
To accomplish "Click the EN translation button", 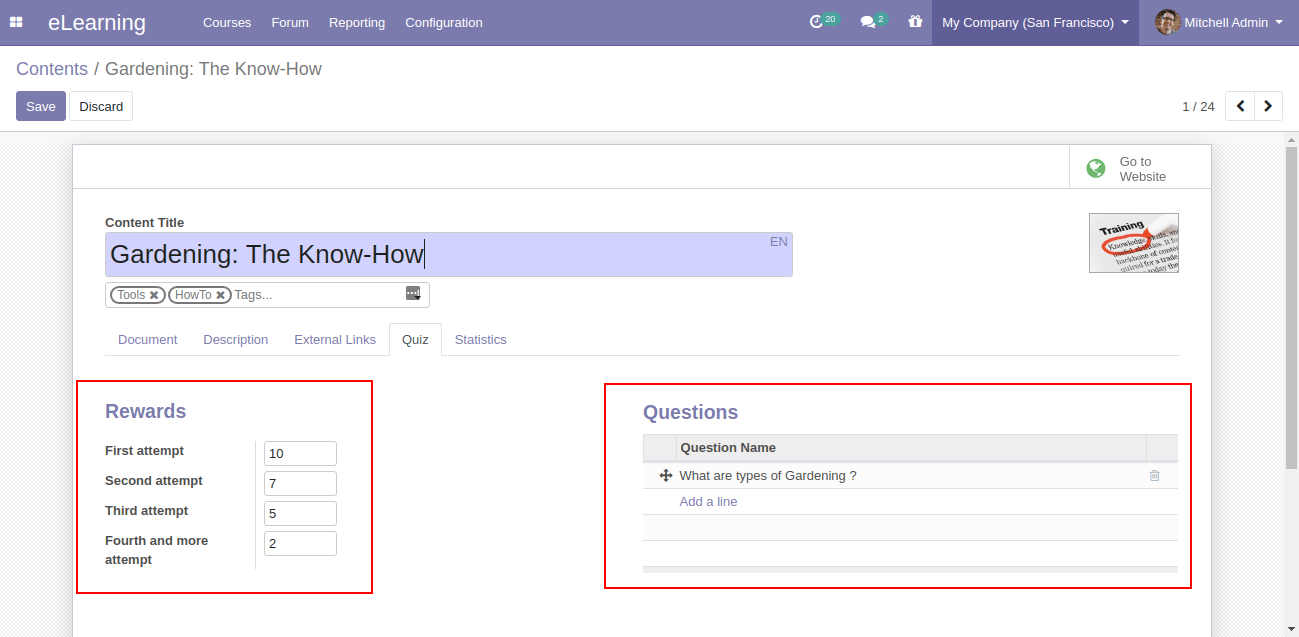I will pos(779,242).
